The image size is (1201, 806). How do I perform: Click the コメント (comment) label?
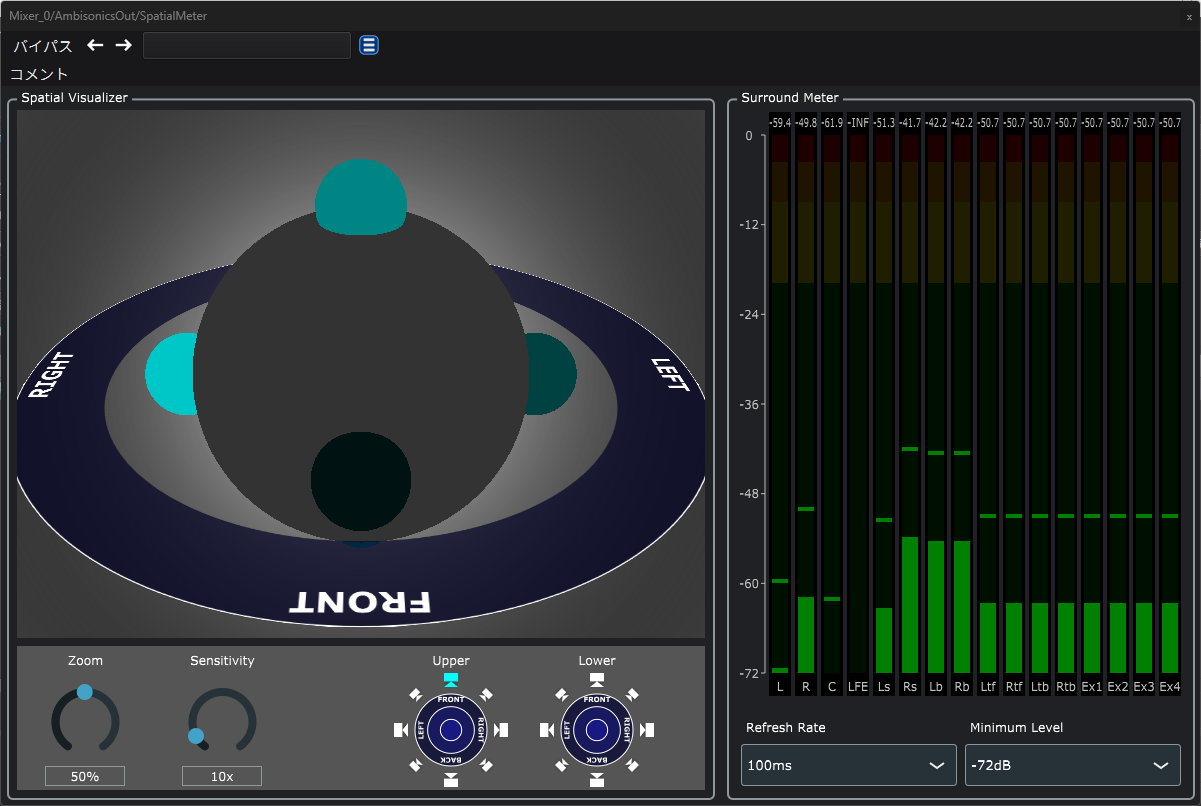[x=39, y=74]
